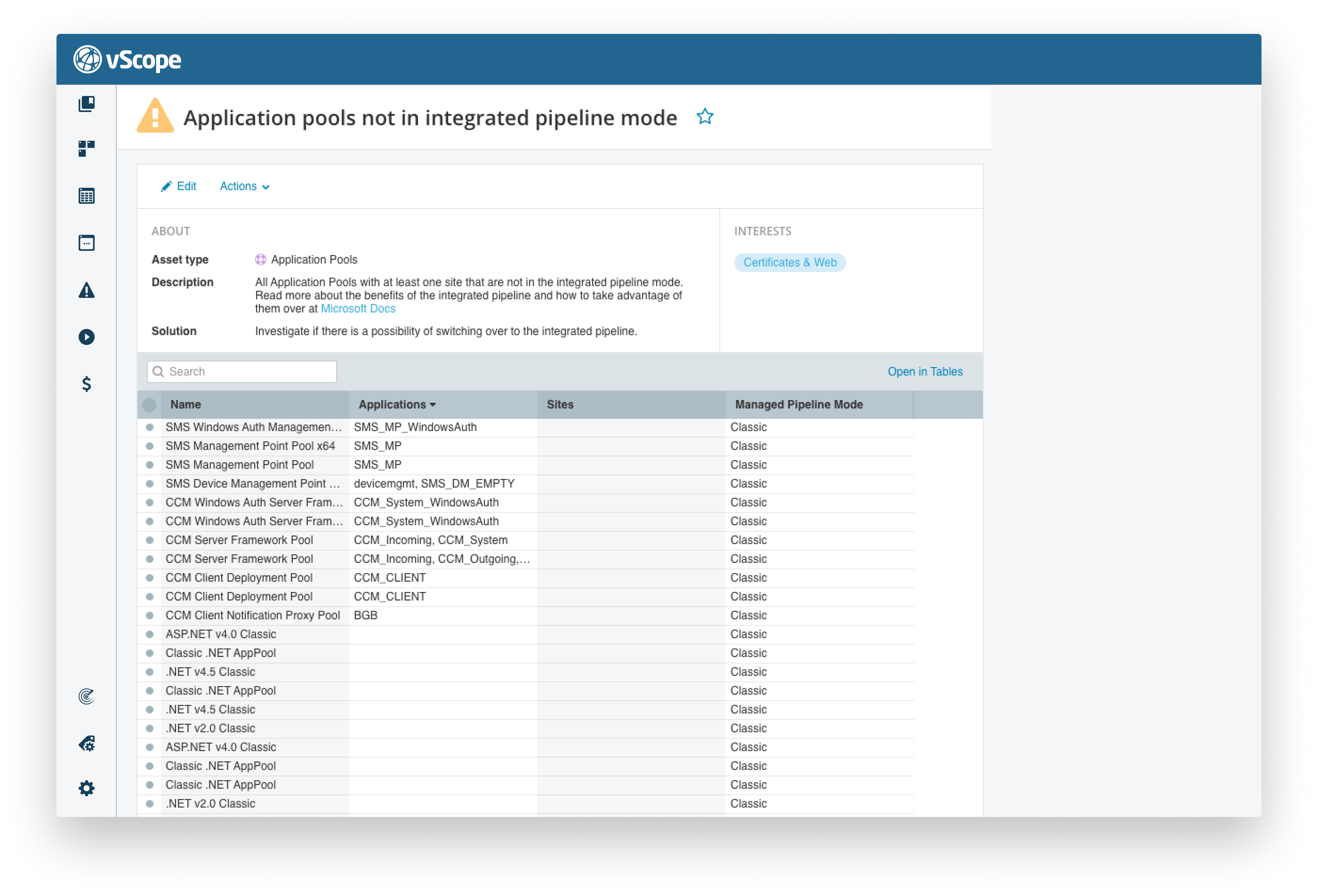Open the warning triangle icon in sidebar

(x=86, y=290)
